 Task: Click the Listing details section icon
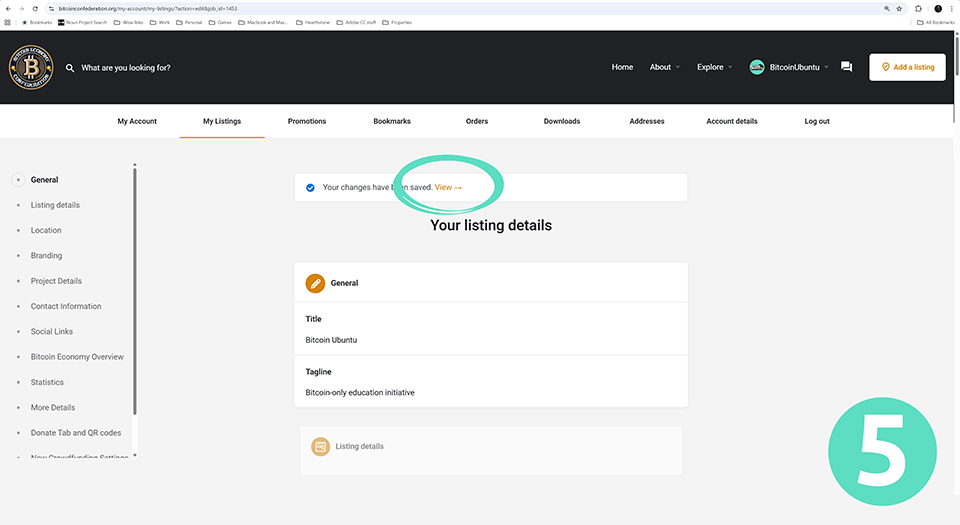pos(320,447)
